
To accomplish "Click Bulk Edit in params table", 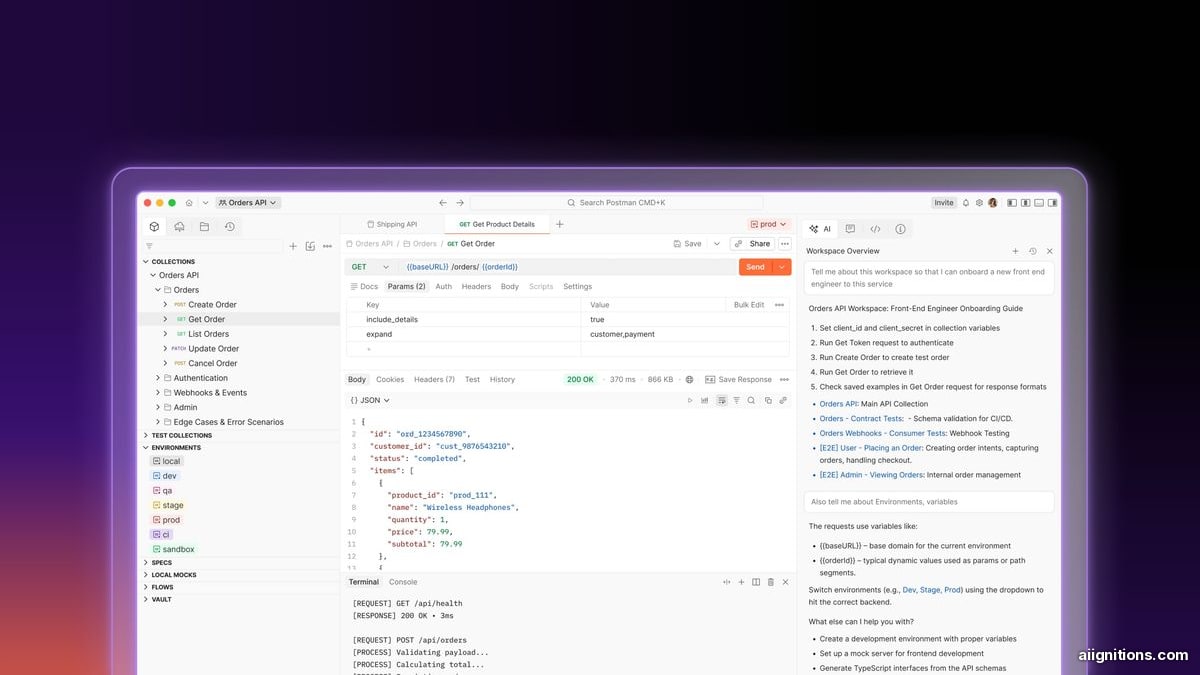I will [749, 305].
